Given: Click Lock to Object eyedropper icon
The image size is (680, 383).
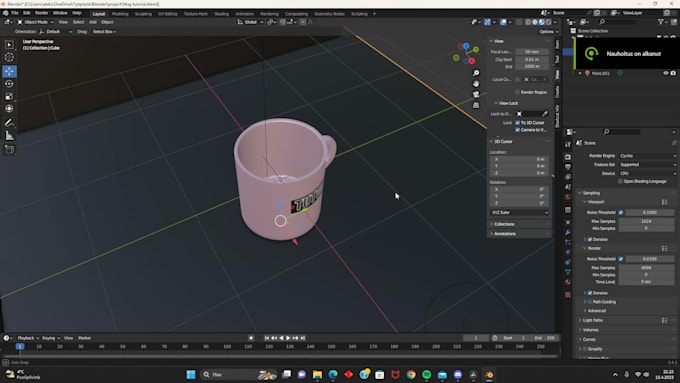Looking at the screenshot, I should click(x=545, y=114).
